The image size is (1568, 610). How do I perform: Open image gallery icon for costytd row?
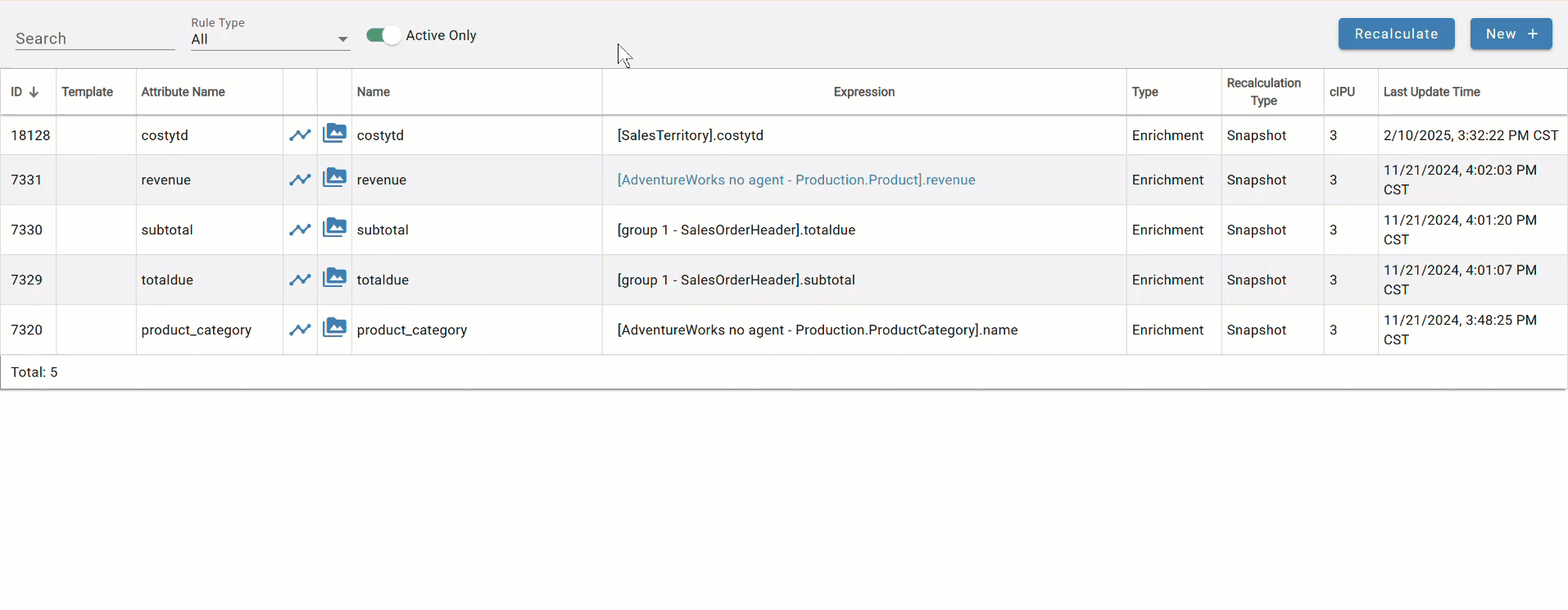[334, 134]
